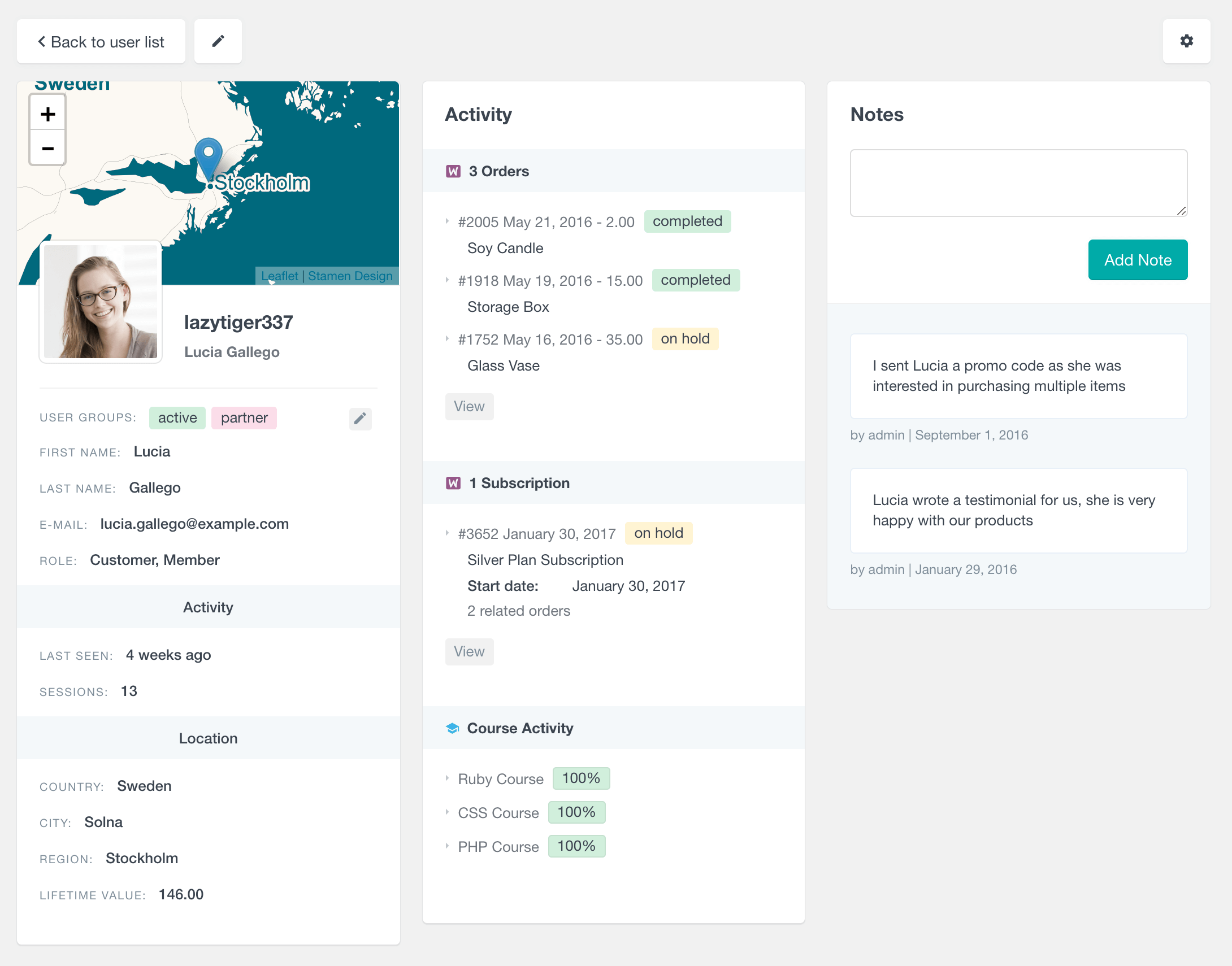1232x966 pixels.
Task: Click the View button under 3 Orders
Action: [469, 405]
